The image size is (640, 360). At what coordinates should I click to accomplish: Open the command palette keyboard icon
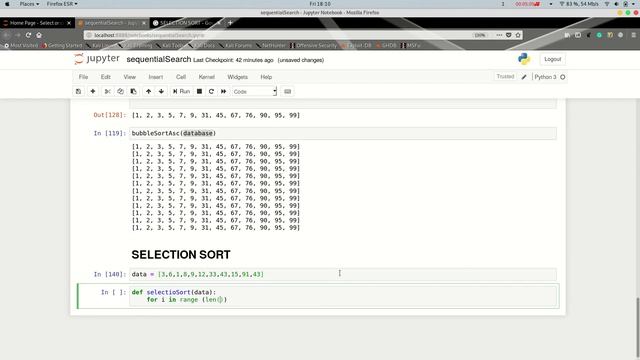click(x=287, y=91)
